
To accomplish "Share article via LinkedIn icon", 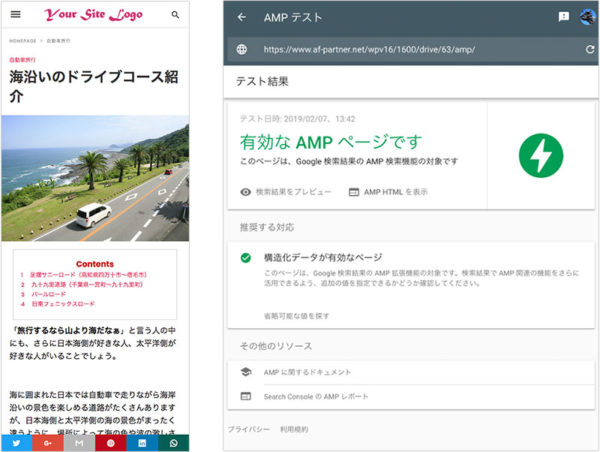I will point(142,443).
